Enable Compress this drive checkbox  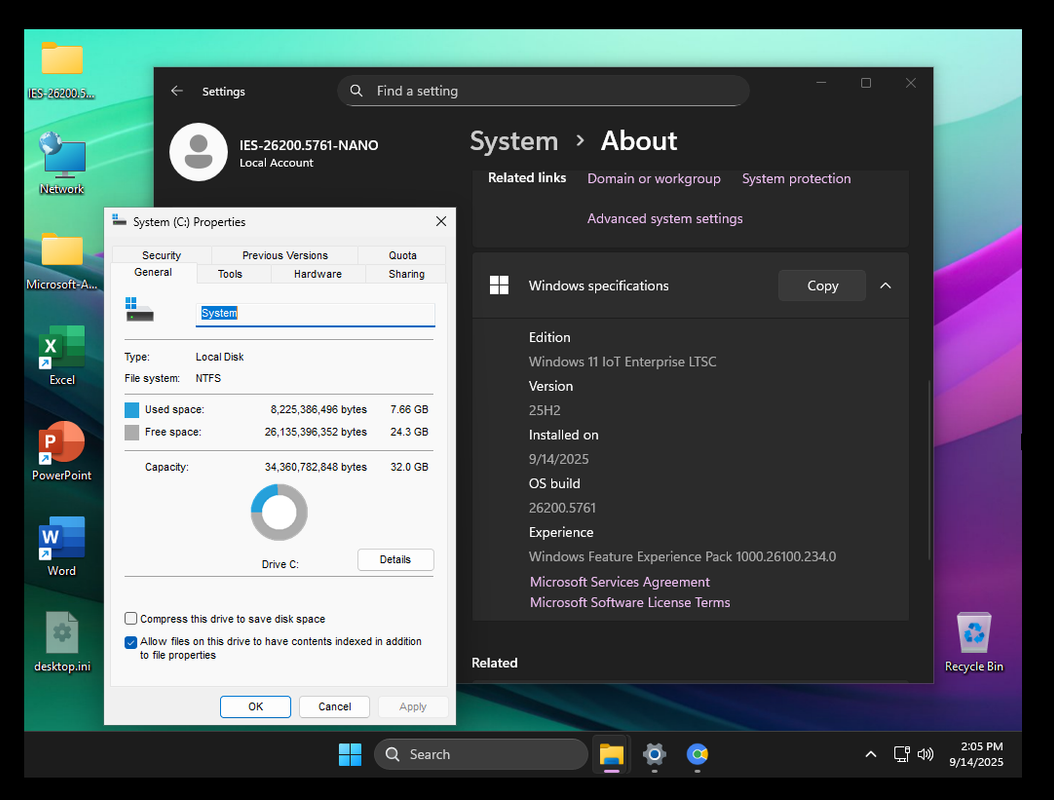pyautogui.click(x=131, y=618)
